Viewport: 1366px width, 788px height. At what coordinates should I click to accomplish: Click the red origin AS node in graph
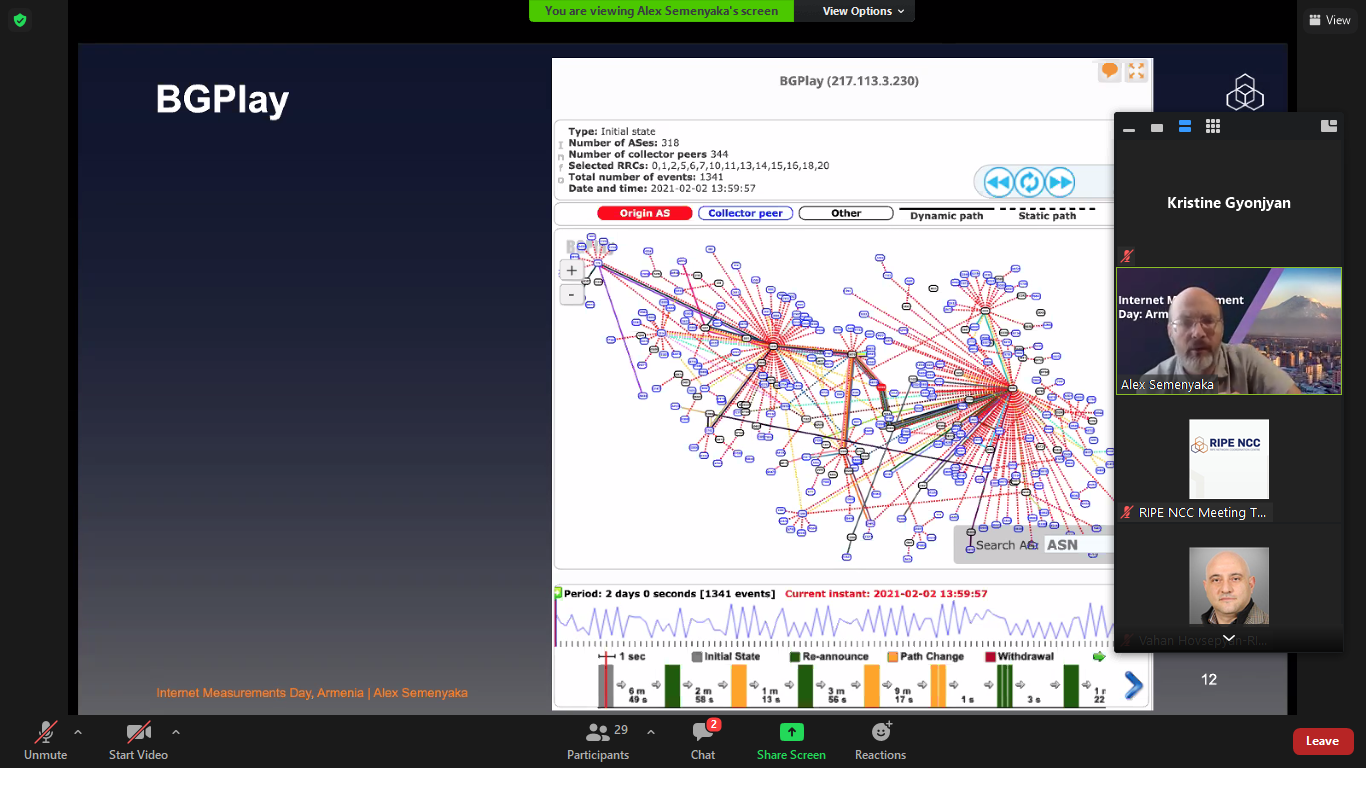(x=881, y=387)
